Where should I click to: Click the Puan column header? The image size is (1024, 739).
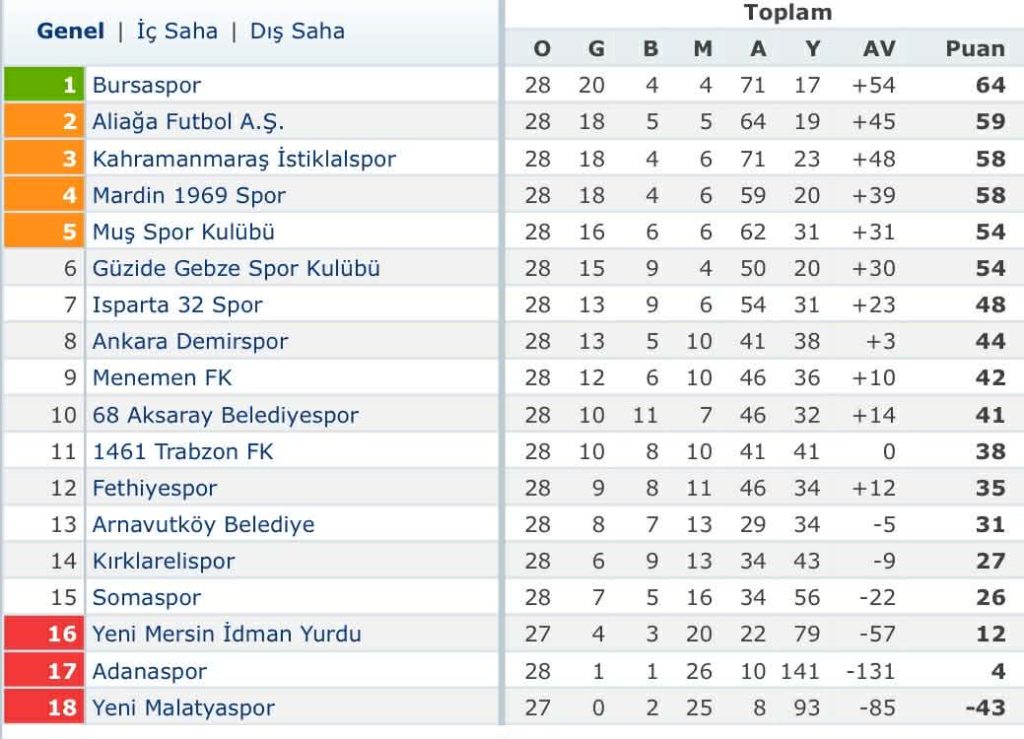tap(975, 48)
